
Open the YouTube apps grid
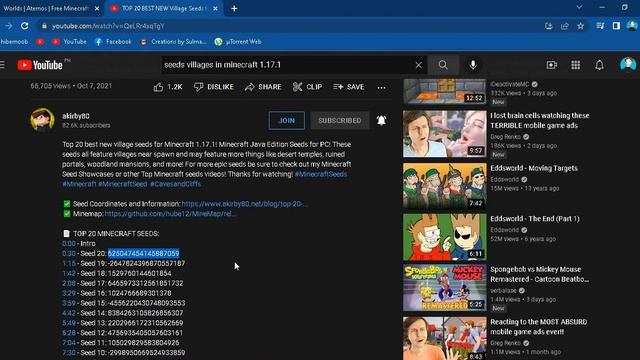pyautogui.click(x=576, y=65)
